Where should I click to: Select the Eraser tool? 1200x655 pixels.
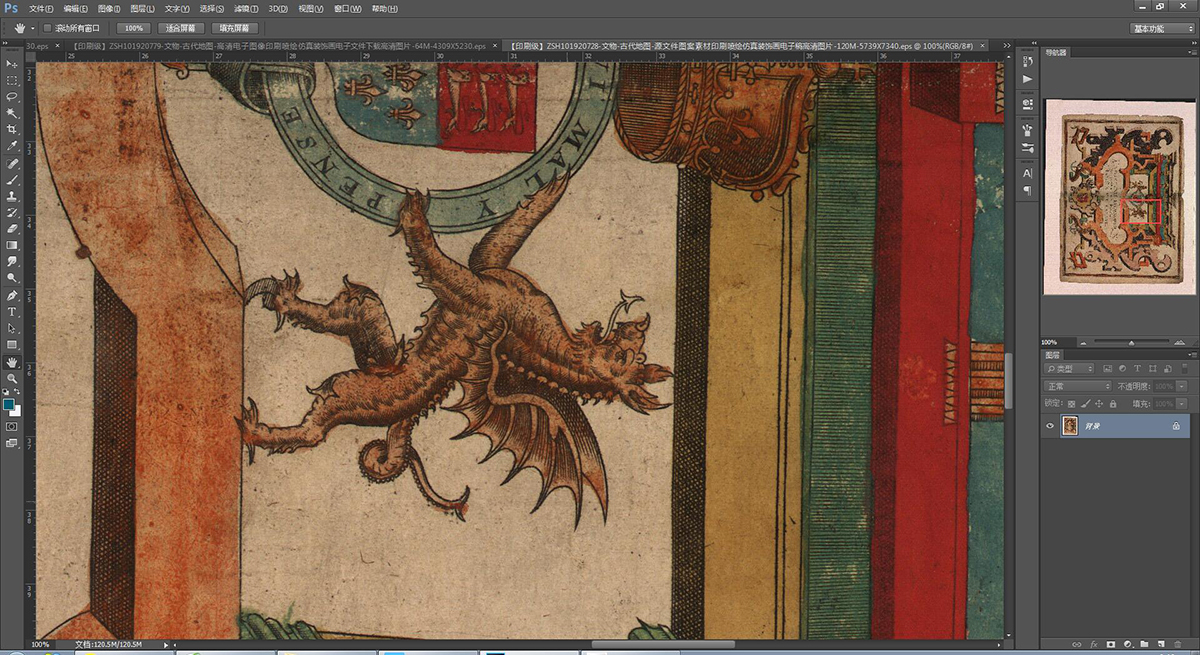[14, 228]
